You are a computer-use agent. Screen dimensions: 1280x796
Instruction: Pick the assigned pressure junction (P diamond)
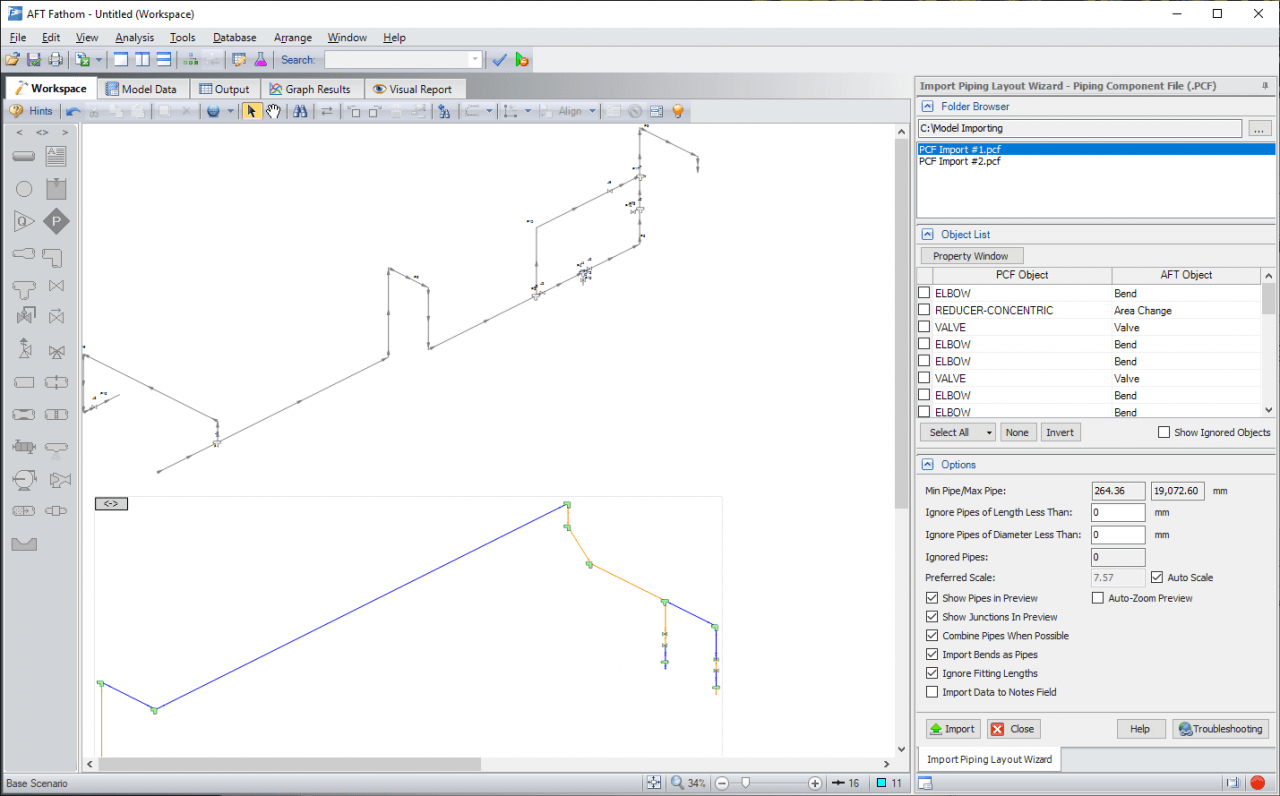click(56, 221)
